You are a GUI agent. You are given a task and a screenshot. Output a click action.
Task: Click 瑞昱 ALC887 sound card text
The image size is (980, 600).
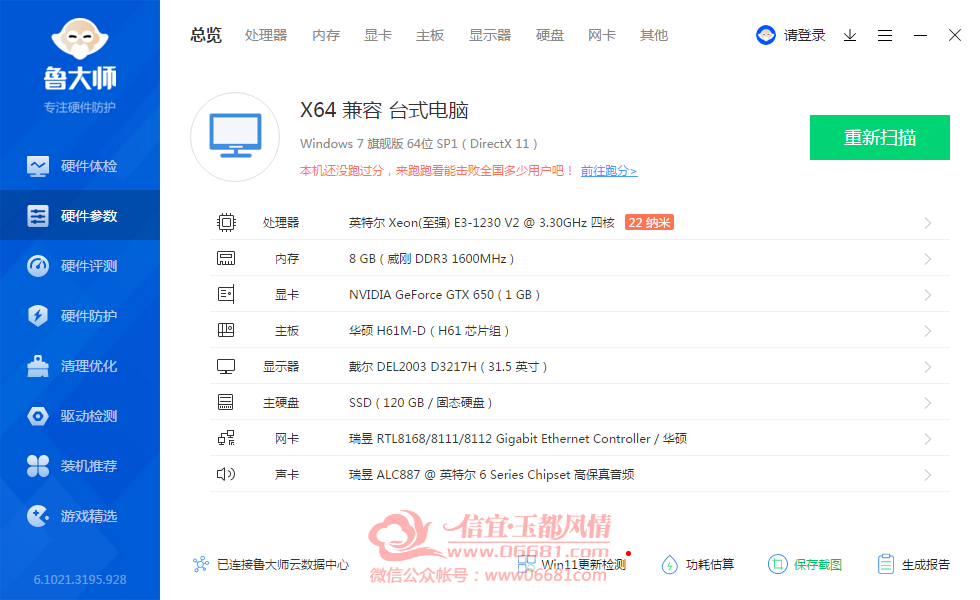(492, 474)
